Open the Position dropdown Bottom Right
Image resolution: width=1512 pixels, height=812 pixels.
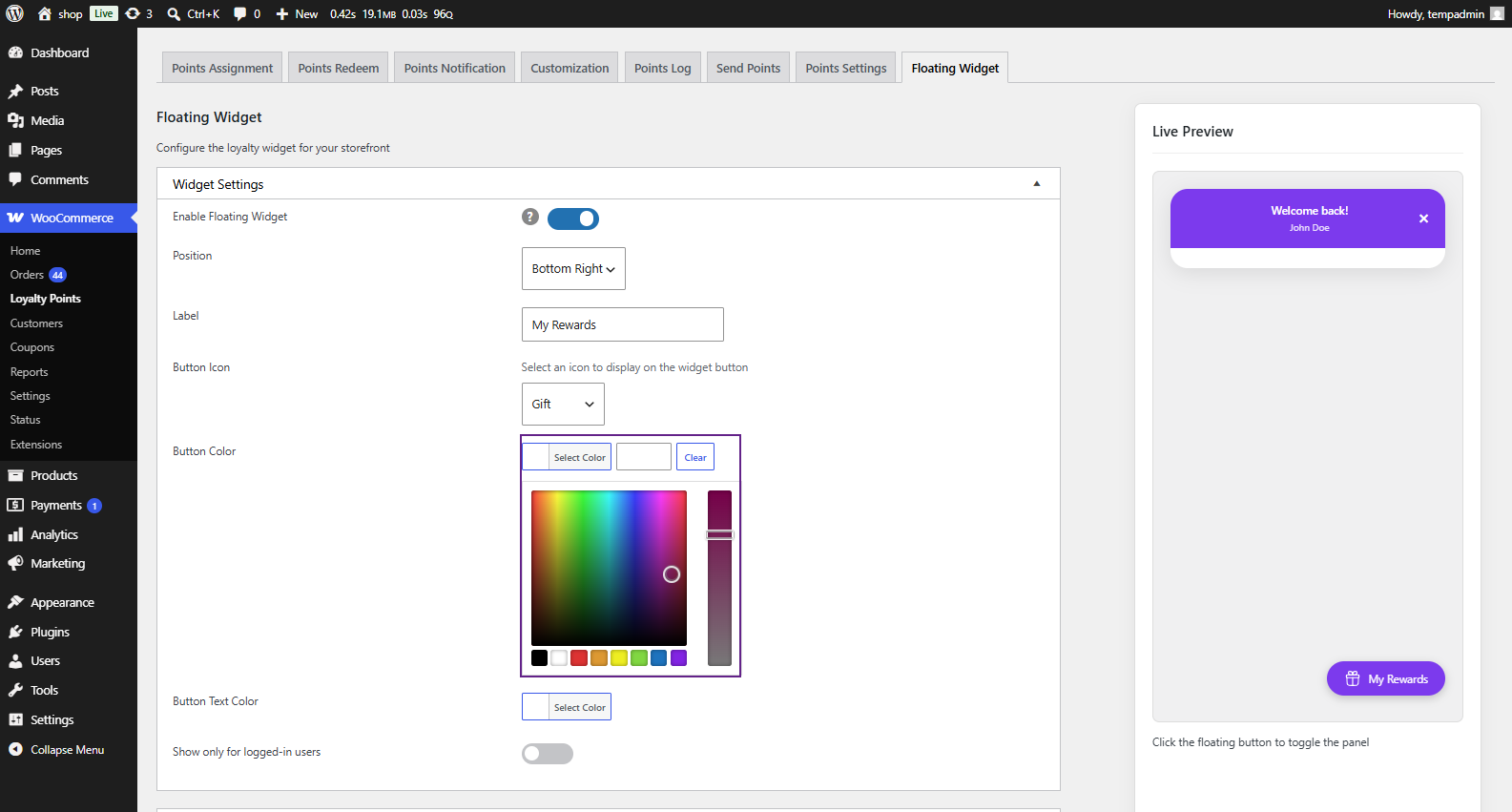573,269
